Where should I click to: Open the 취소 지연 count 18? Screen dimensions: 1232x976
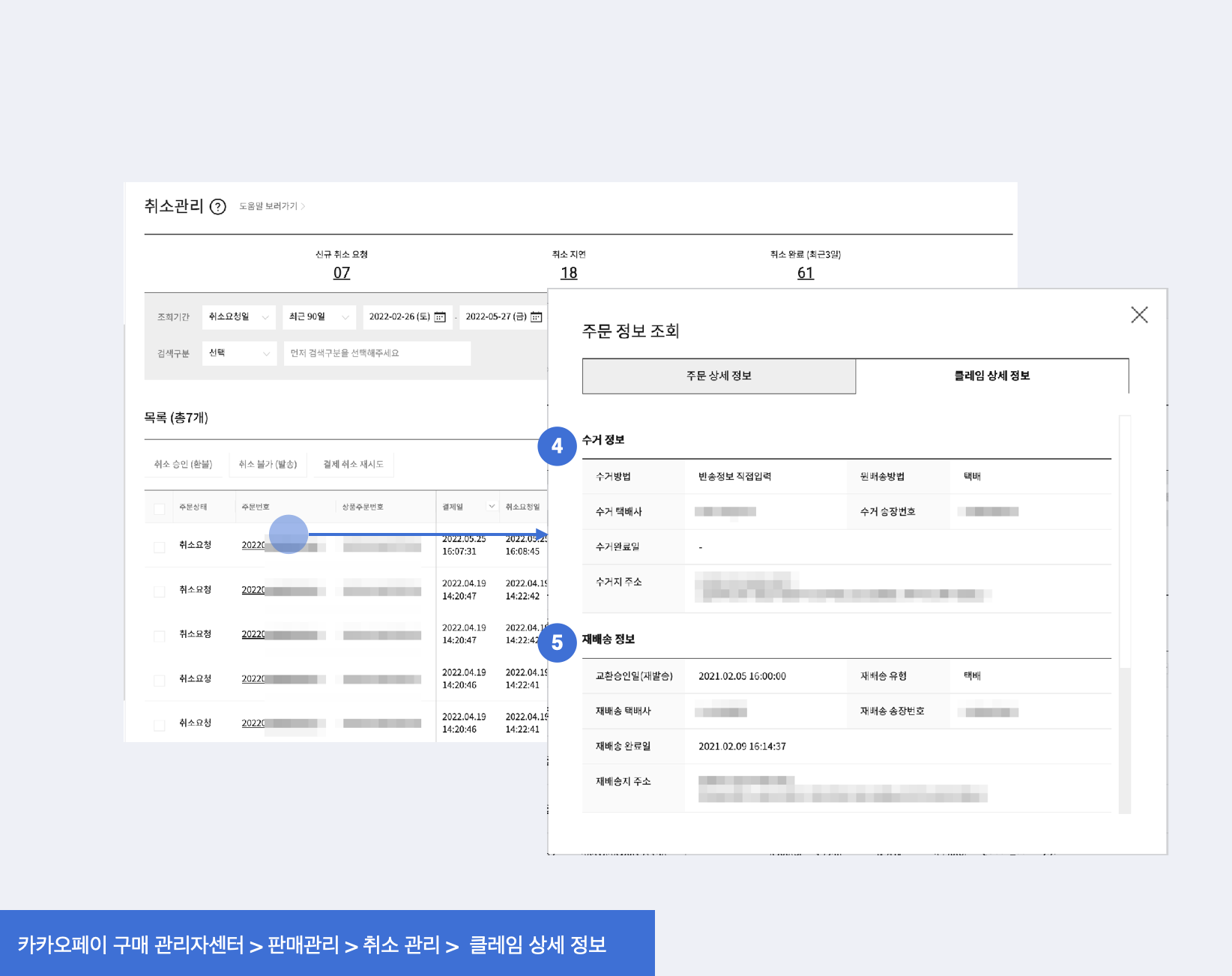[569, 273]
